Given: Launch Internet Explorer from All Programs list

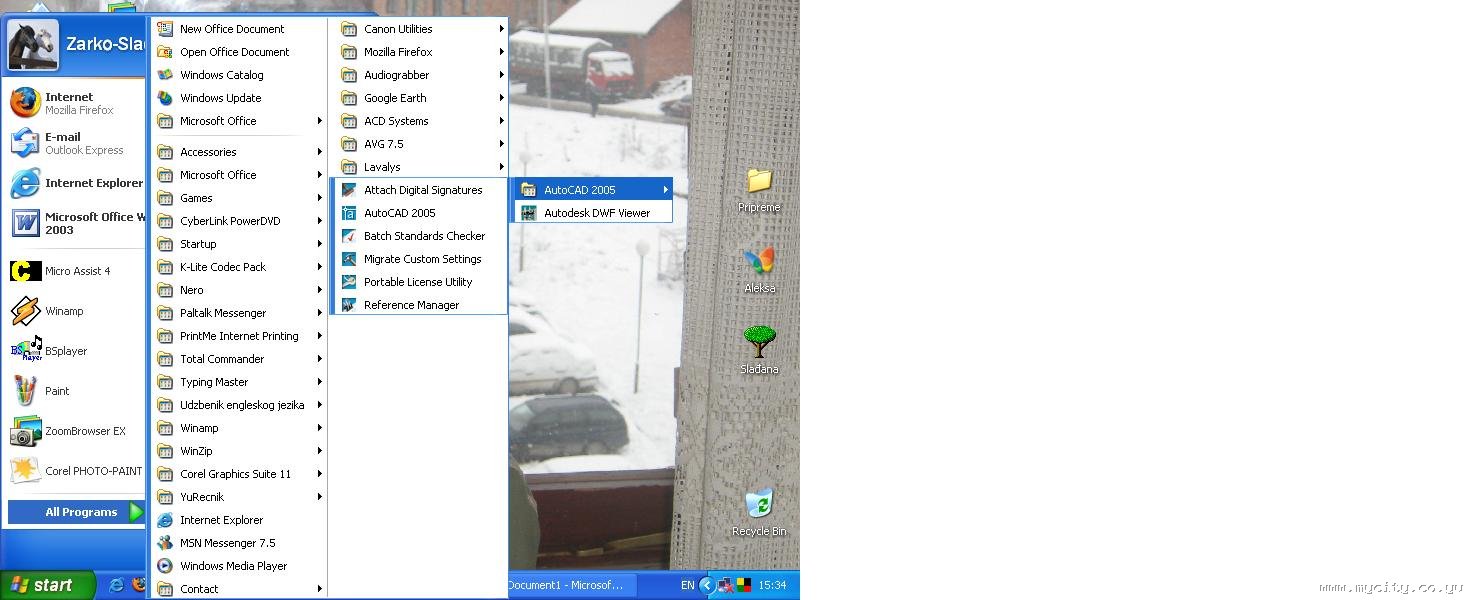Looking at the screenshot, I should pos(240,520).
